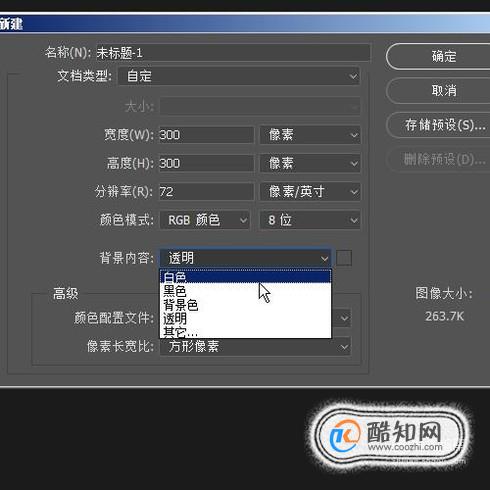Screen dimensions: 490x490
Task: Open height unit 像素 dropdown
Action: [310, 163]
